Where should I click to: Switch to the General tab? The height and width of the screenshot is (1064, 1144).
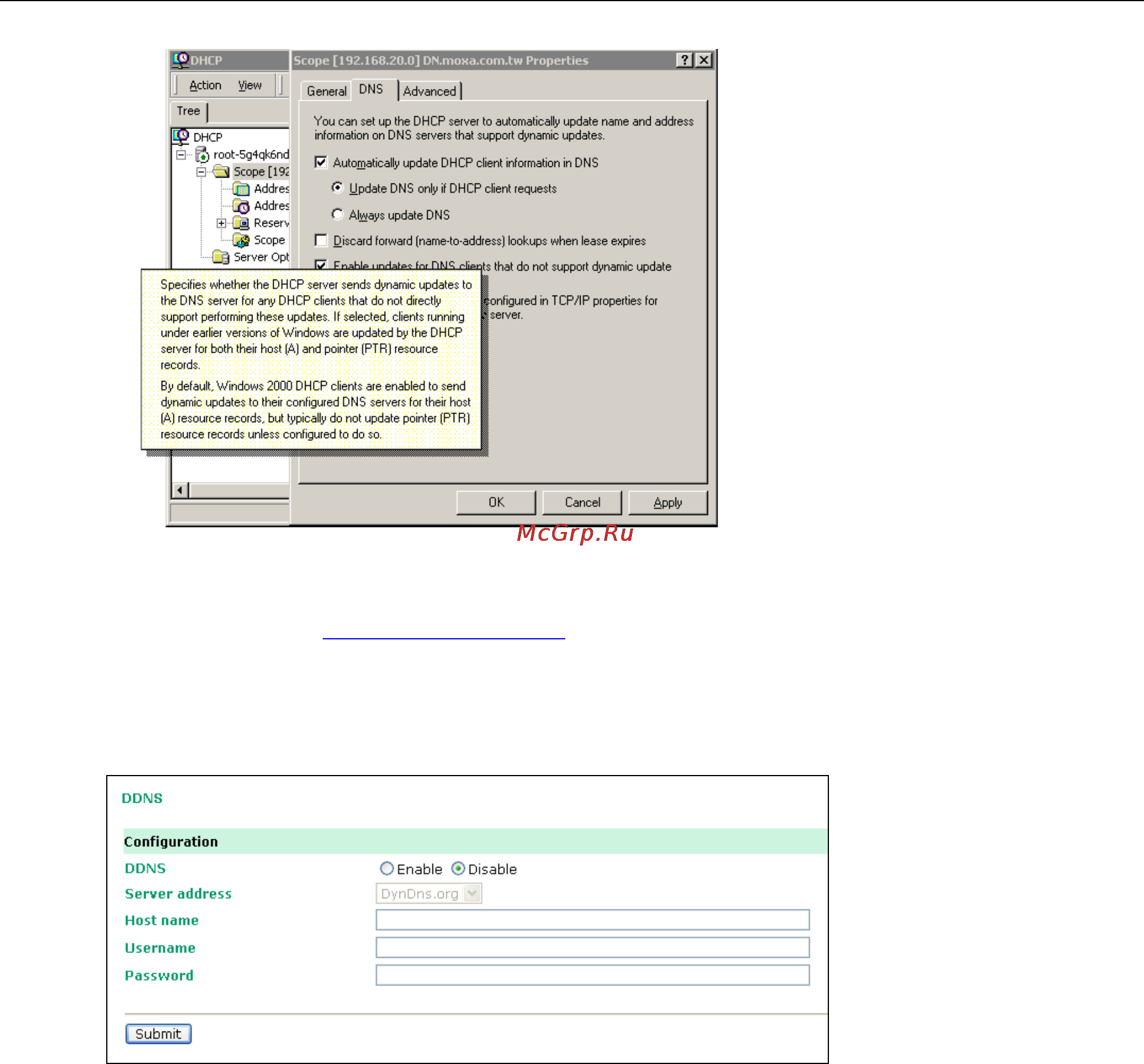(x=326, y=91)
